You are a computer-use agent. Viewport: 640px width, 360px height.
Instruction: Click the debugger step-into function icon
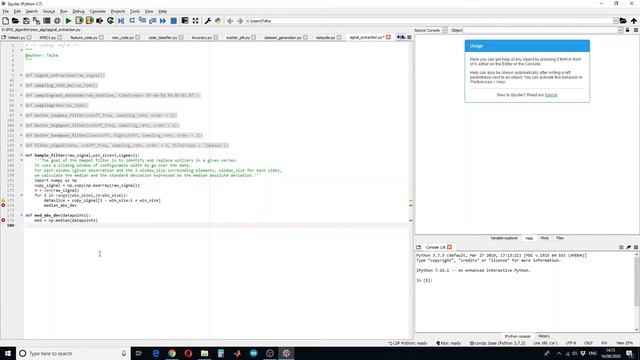point(142,21)
